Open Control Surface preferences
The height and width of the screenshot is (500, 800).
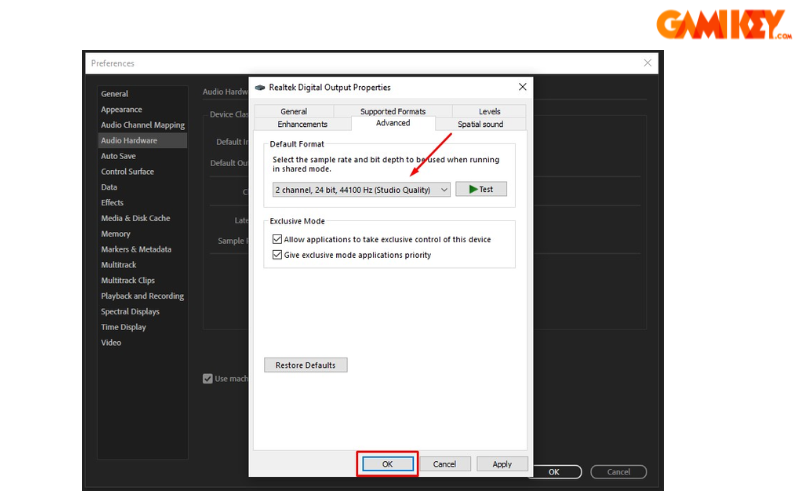(128, 171)
